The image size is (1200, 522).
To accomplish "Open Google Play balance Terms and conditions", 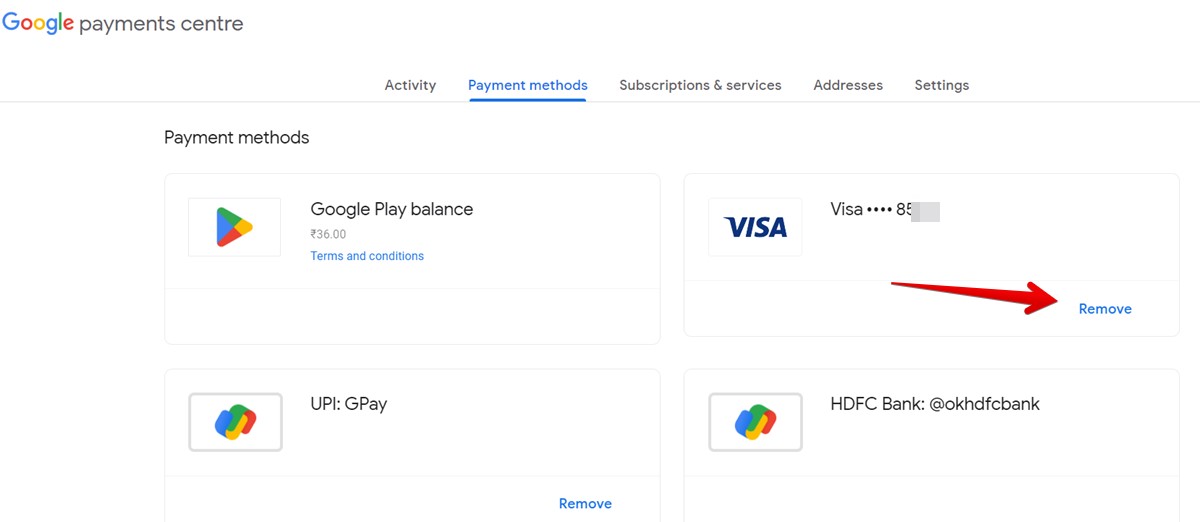I will (x=367, y=256).
